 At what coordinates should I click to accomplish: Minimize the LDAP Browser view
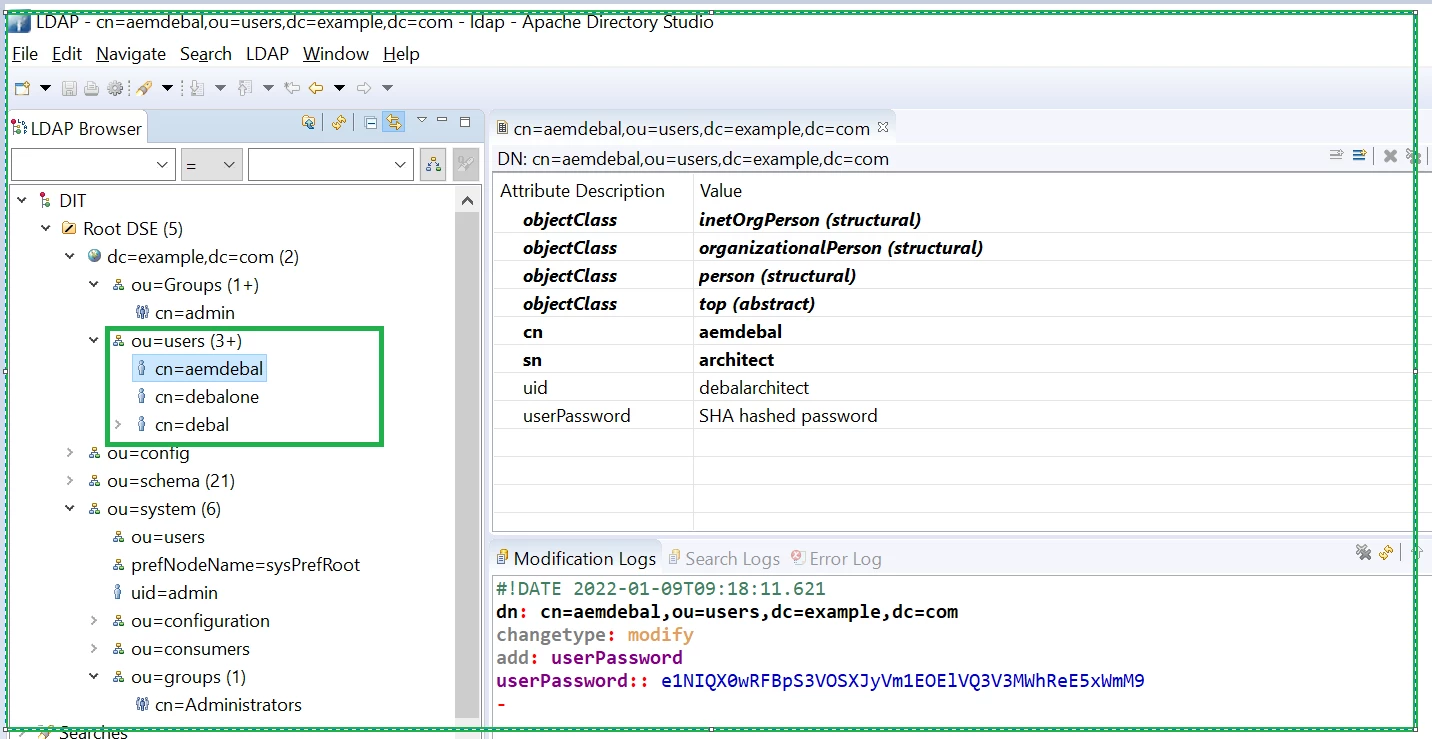442,120
